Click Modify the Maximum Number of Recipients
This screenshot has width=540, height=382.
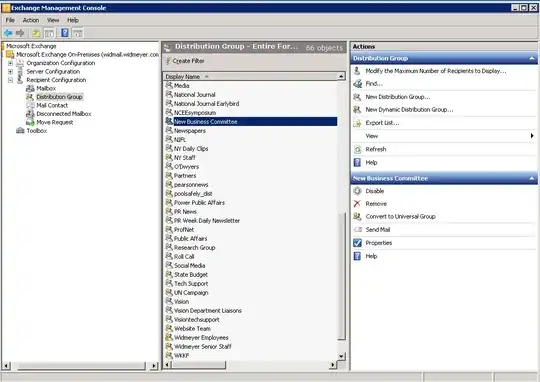pos(436,71)
